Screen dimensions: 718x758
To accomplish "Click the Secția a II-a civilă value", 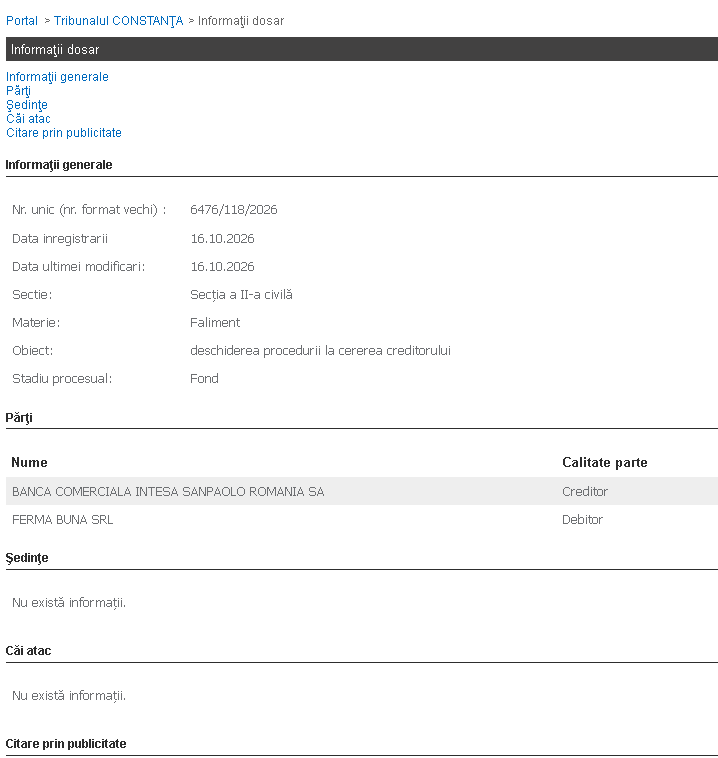I will [x=241, y=295].
